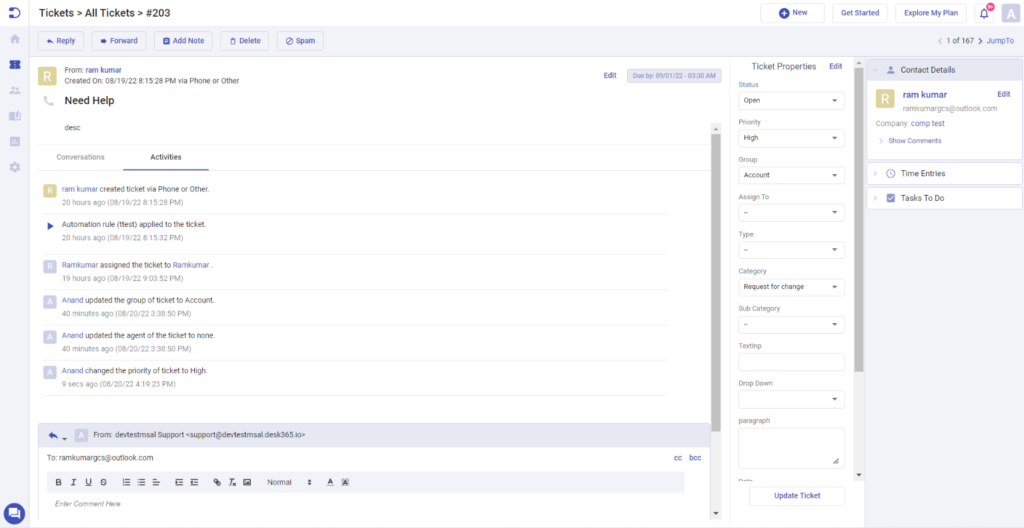
Task: Open the Priority dropdown showing High
Action: [791, 138]
